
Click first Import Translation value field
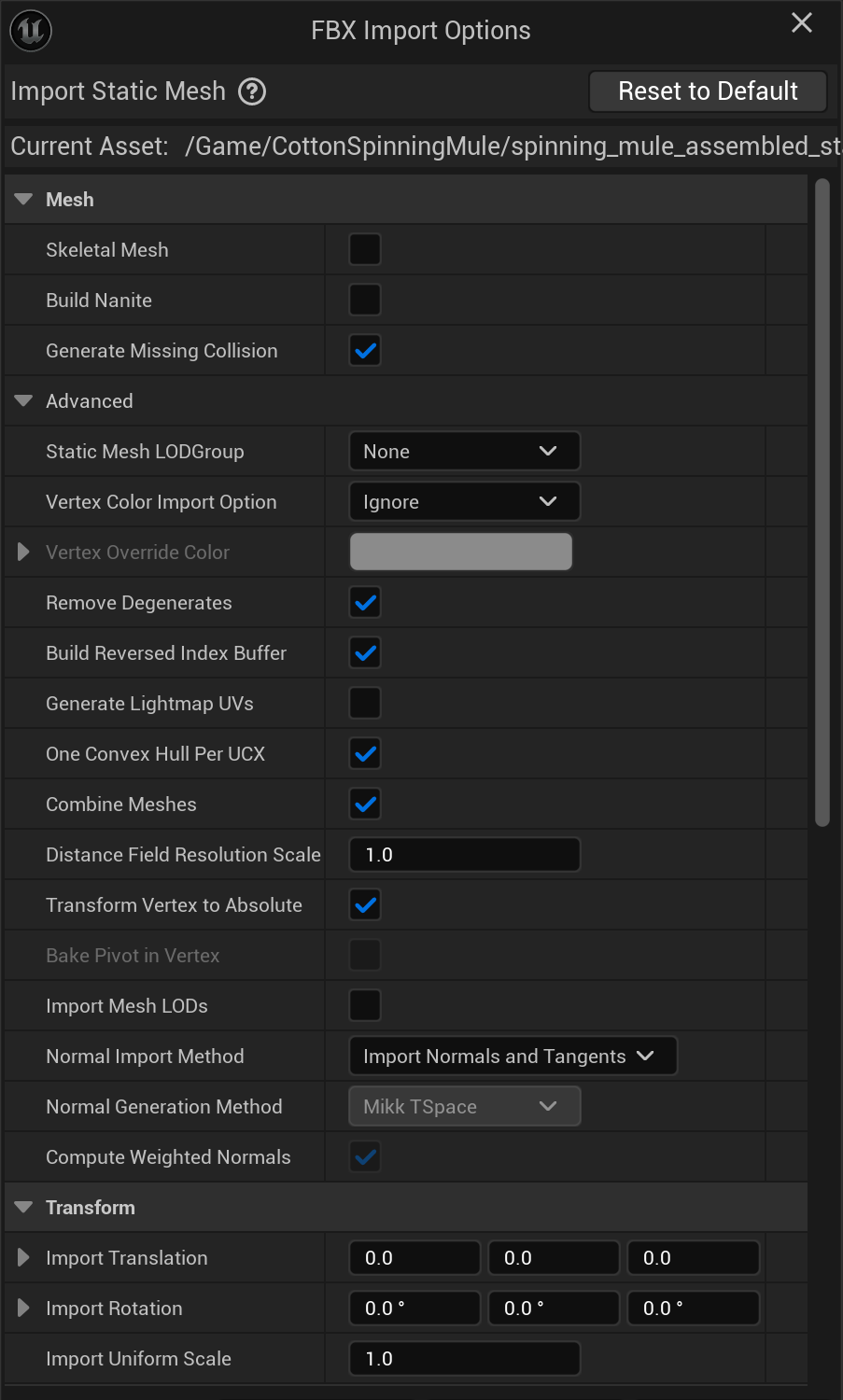click(x=415, y=1258)
